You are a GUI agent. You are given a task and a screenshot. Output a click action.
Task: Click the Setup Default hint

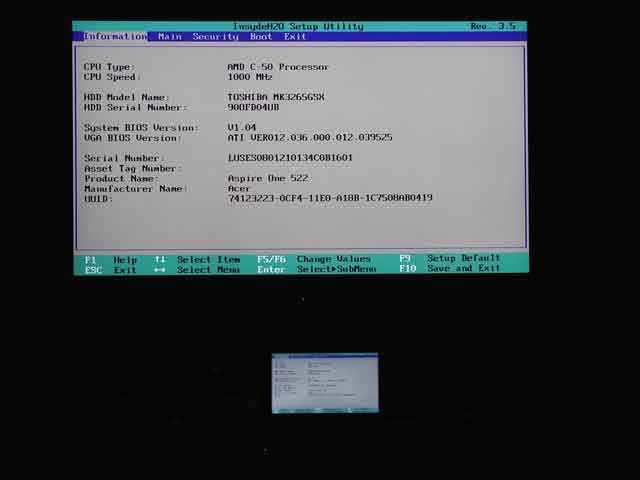[x=464, y=258]
